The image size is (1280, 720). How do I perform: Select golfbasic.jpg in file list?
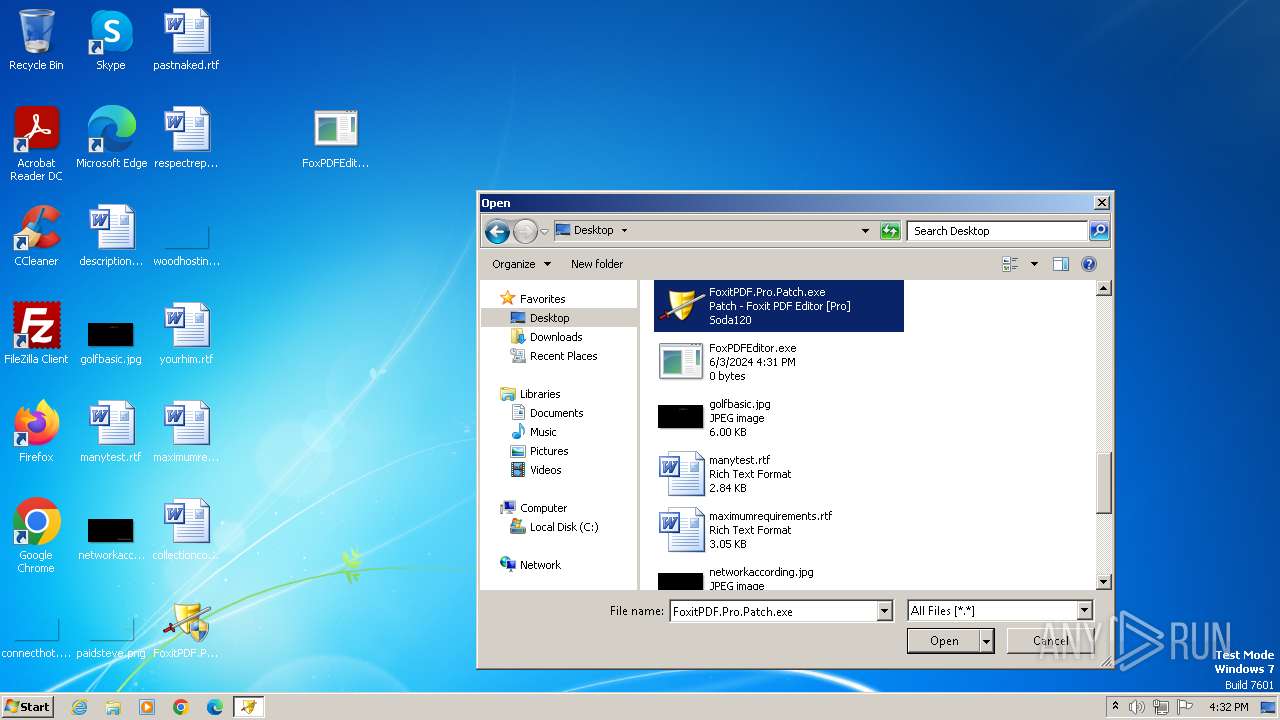779,418
